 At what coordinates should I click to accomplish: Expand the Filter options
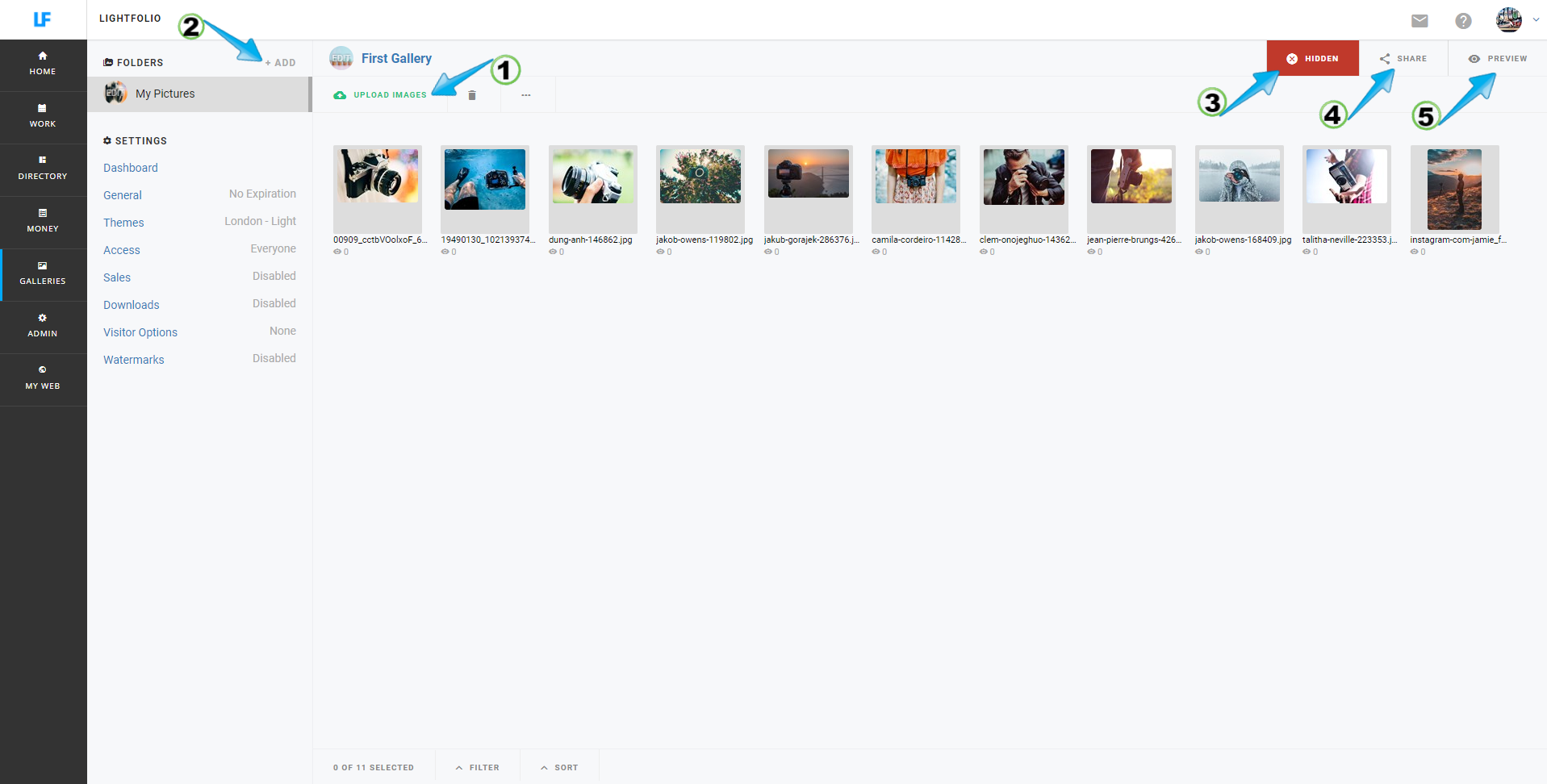(478, 768)
